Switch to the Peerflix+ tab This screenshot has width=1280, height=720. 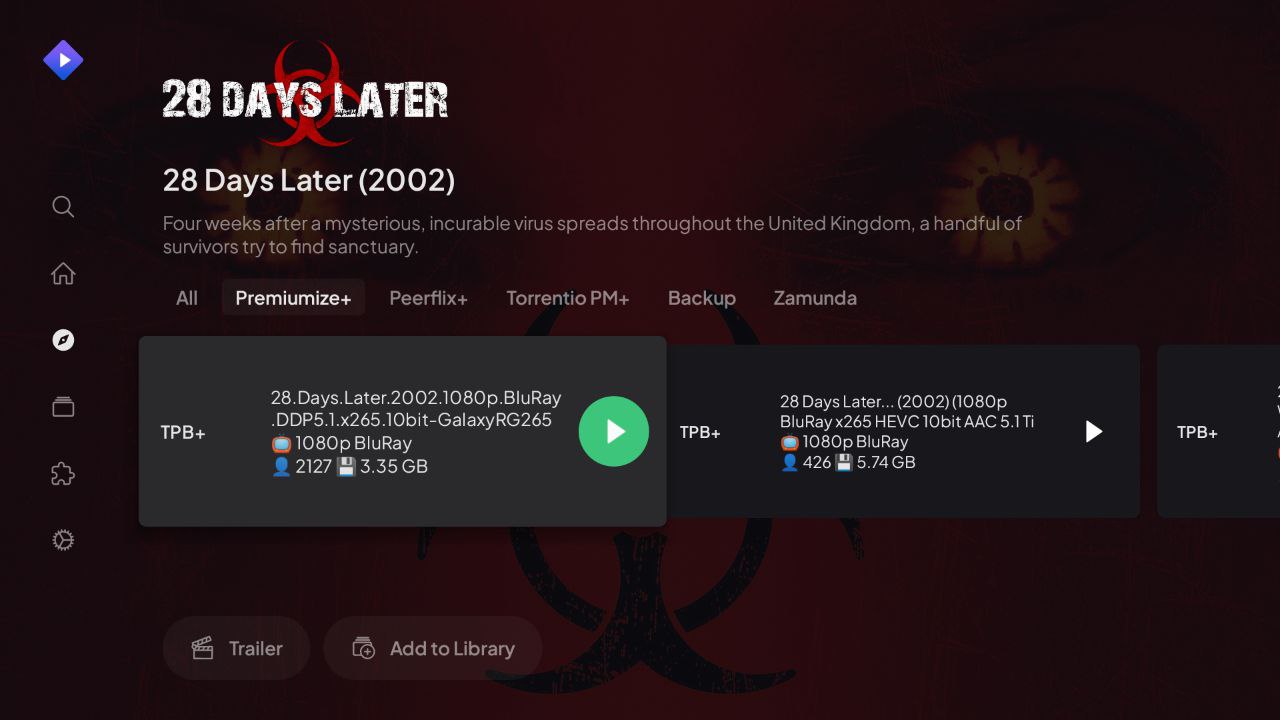[428, 298]
